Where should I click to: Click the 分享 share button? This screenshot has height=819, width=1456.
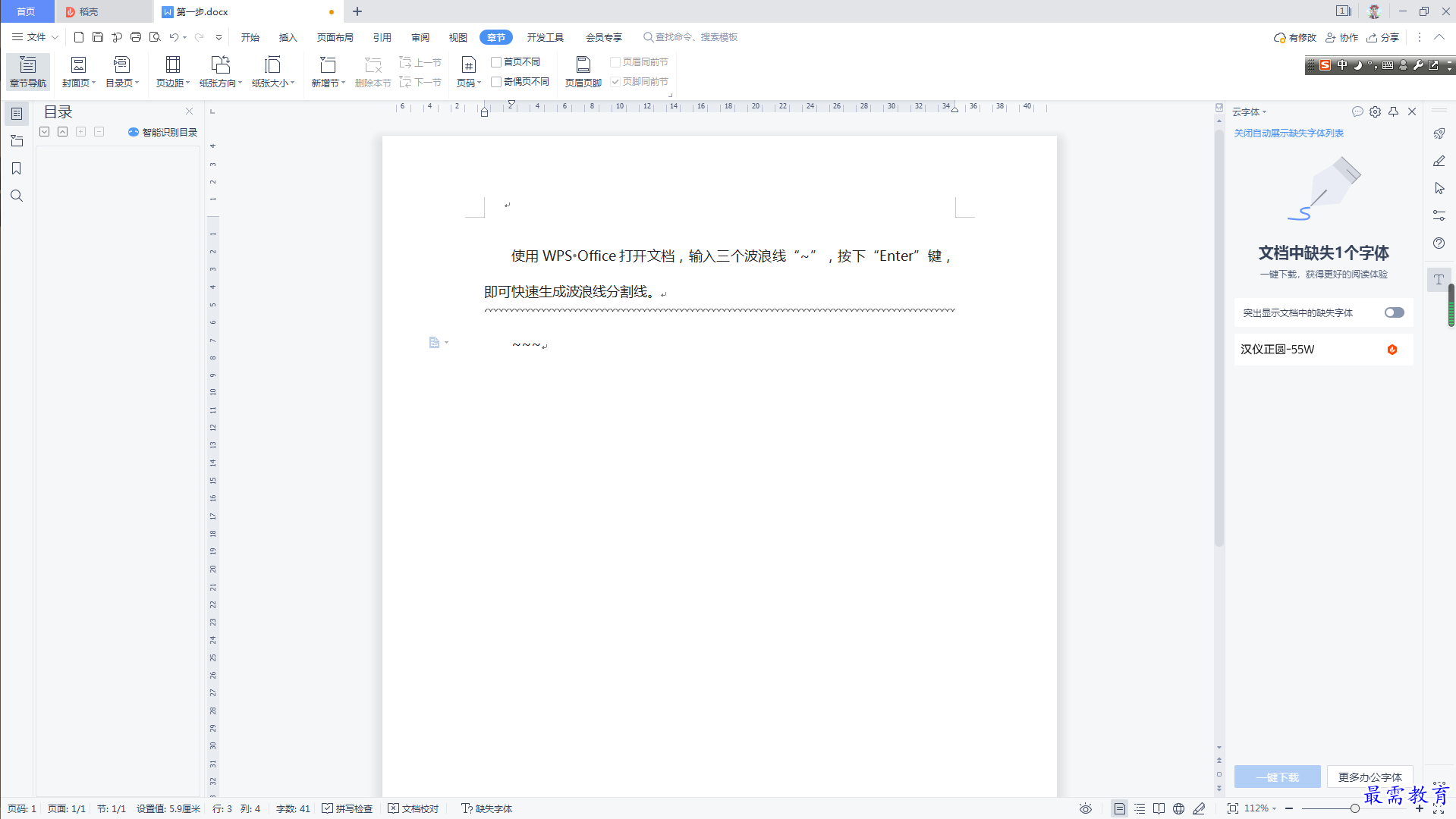[x=1382, y=37]
